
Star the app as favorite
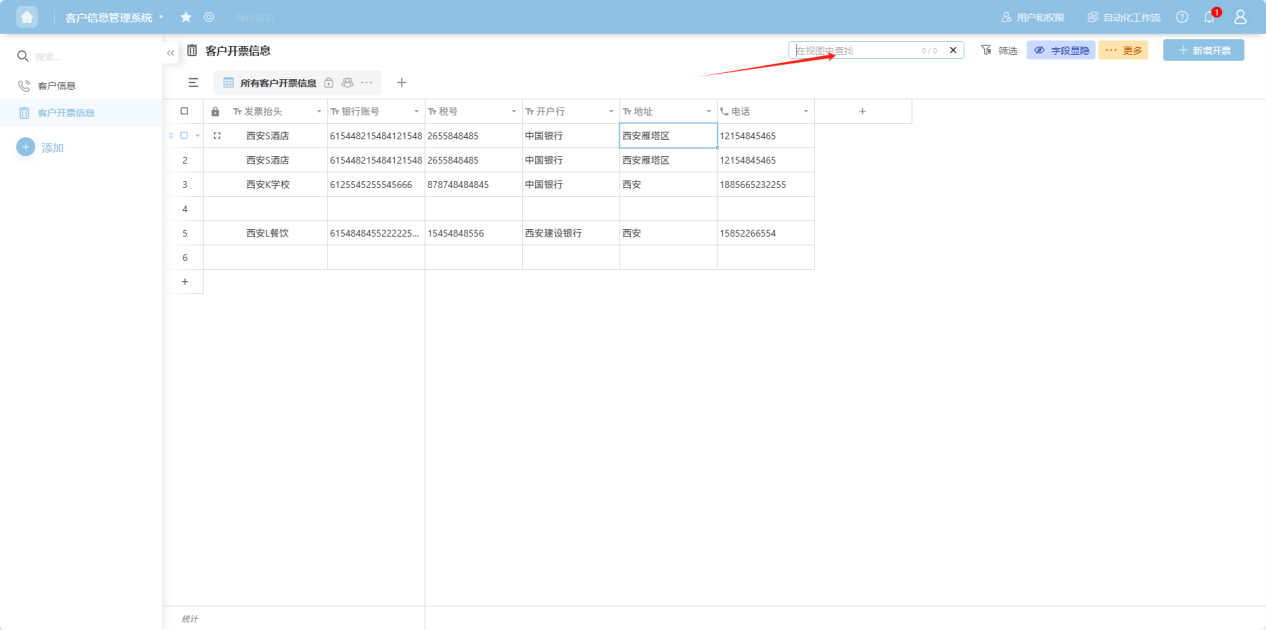186,17
